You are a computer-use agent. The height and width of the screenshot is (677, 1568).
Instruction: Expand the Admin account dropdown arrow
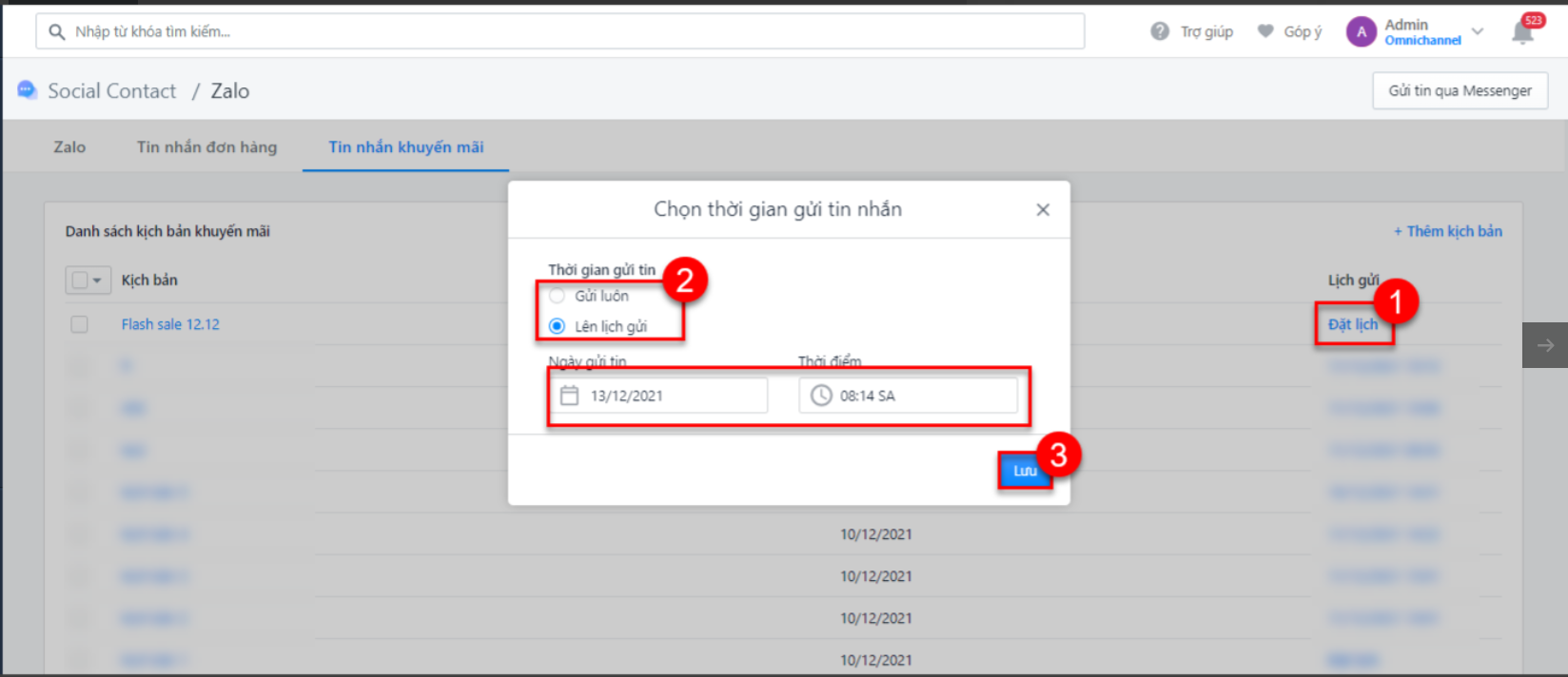point(1478,31)
